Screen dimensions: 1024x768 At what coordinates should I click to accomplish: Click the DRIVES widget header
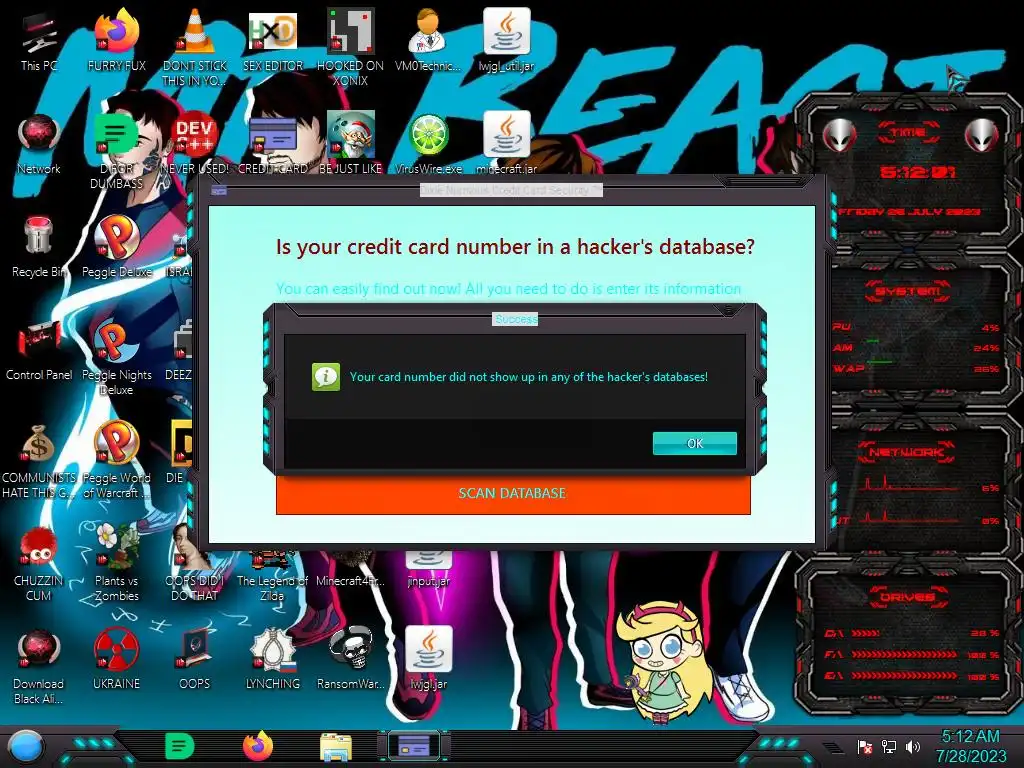[908, 597]
